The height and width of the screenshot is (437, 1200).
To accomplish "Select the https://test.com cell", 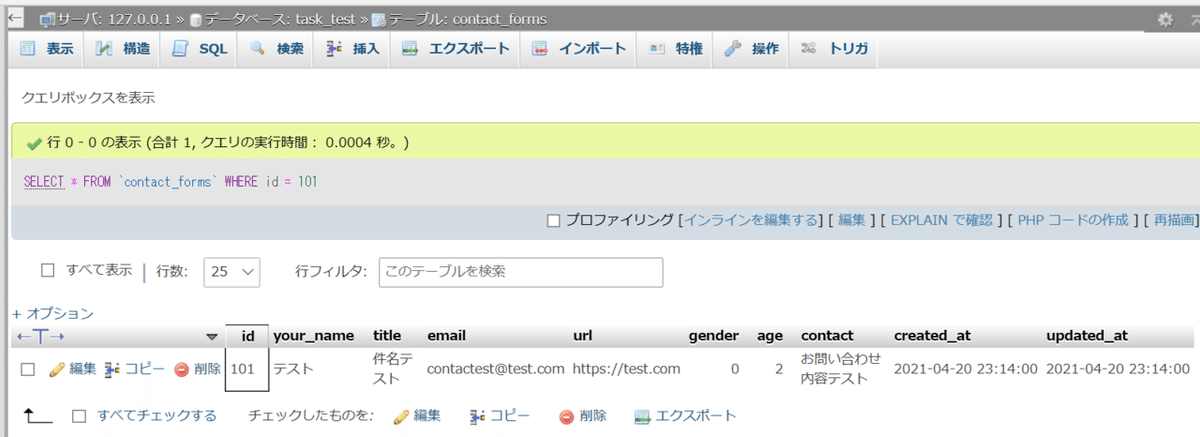I will (x=627, y=369).
